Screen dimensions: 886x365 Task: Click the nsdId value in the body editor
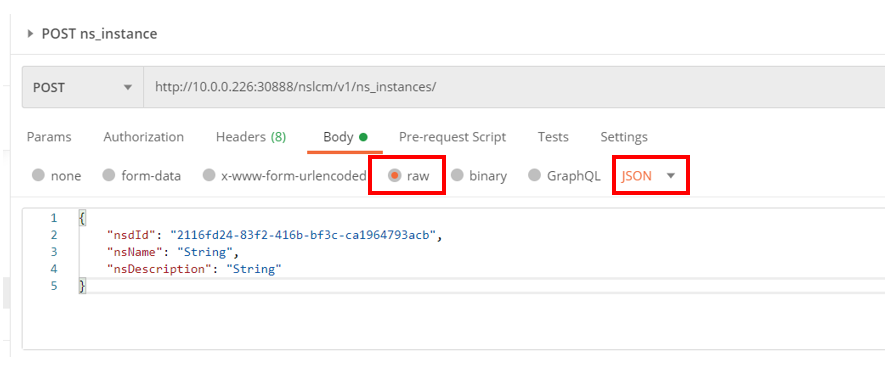(x=305, y=234)
